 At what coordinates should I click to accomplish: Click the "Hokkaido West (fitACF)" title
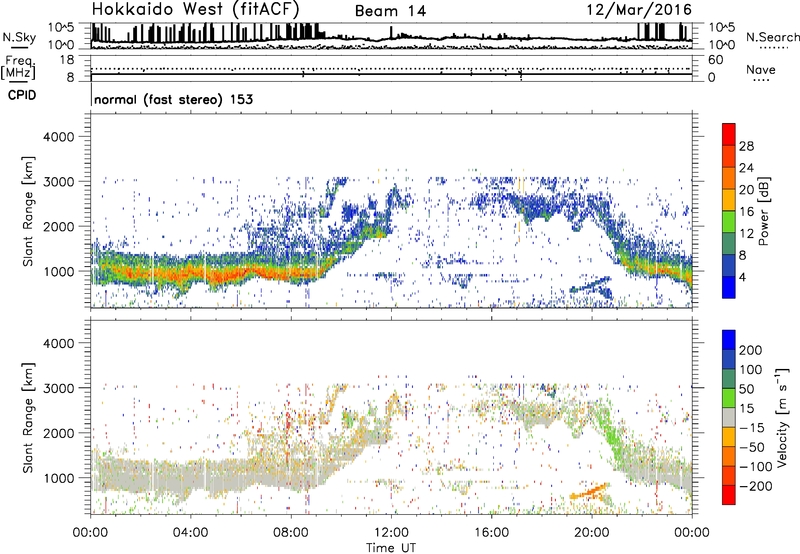pos(195,10)
